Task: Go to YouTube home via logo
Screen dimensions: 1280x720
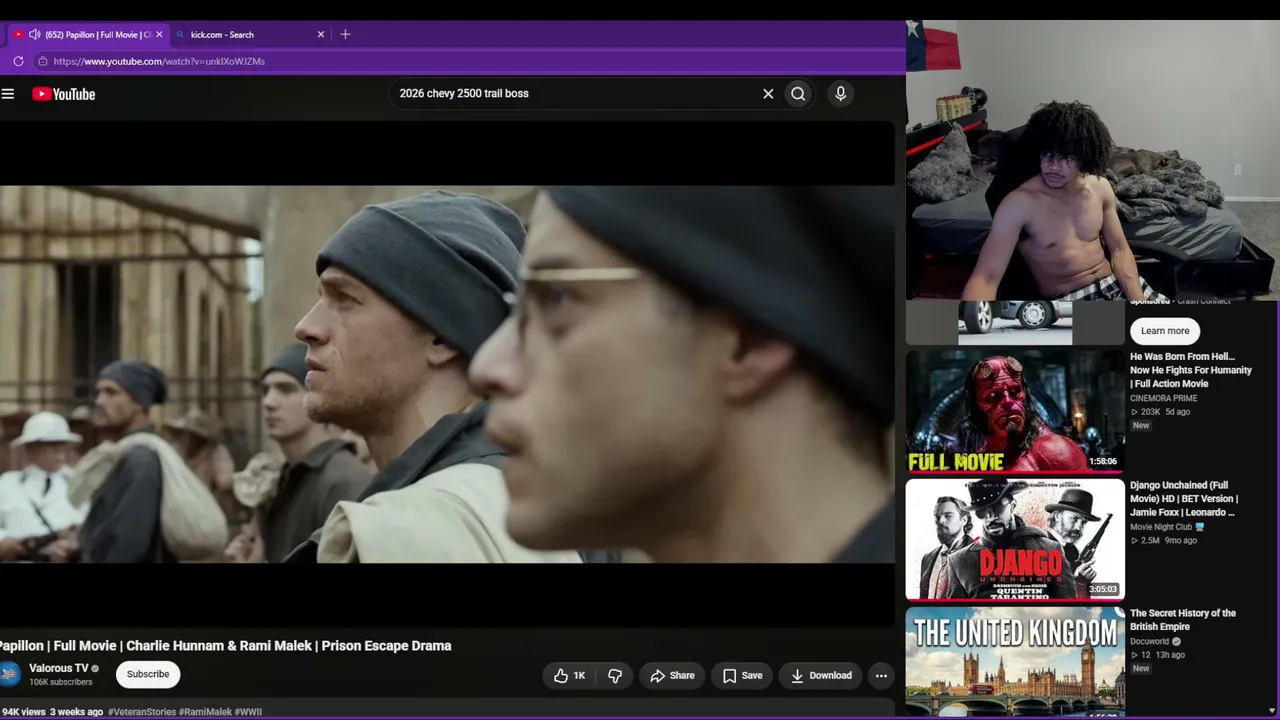Action: click(x=63, y=94)
